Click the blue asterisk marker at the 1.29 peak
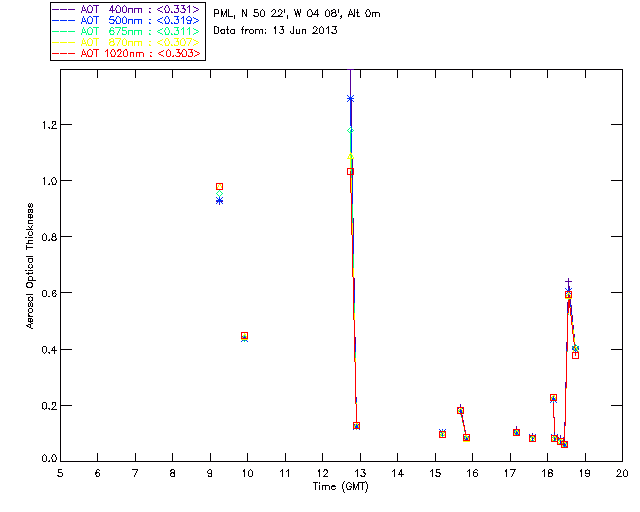Viewport: 640px width, 512px height. click(x=350, y=99)
